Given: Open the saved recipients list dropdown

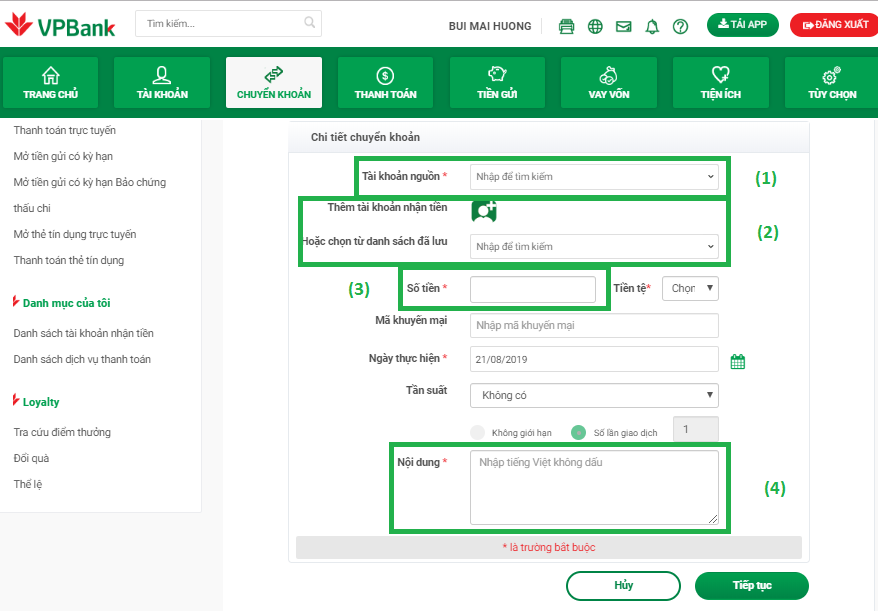Looking at the screenshot, I should click(x=594, y=246).
